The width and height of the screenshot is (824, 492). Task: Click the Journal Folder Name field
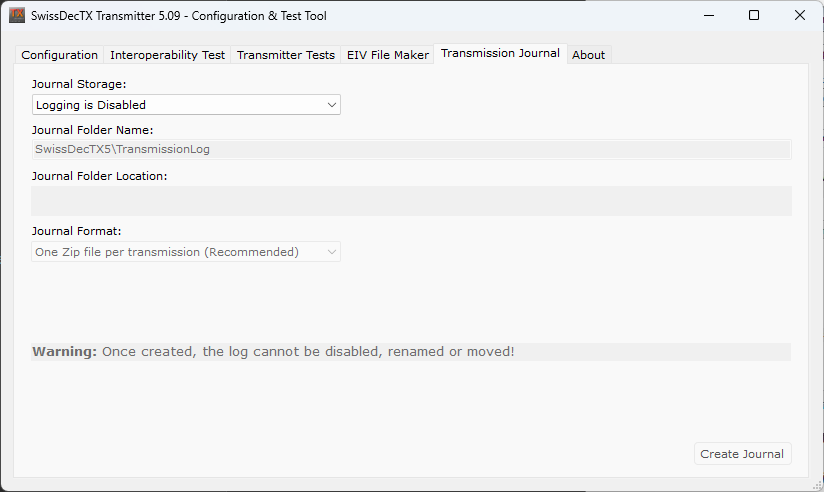411,149
